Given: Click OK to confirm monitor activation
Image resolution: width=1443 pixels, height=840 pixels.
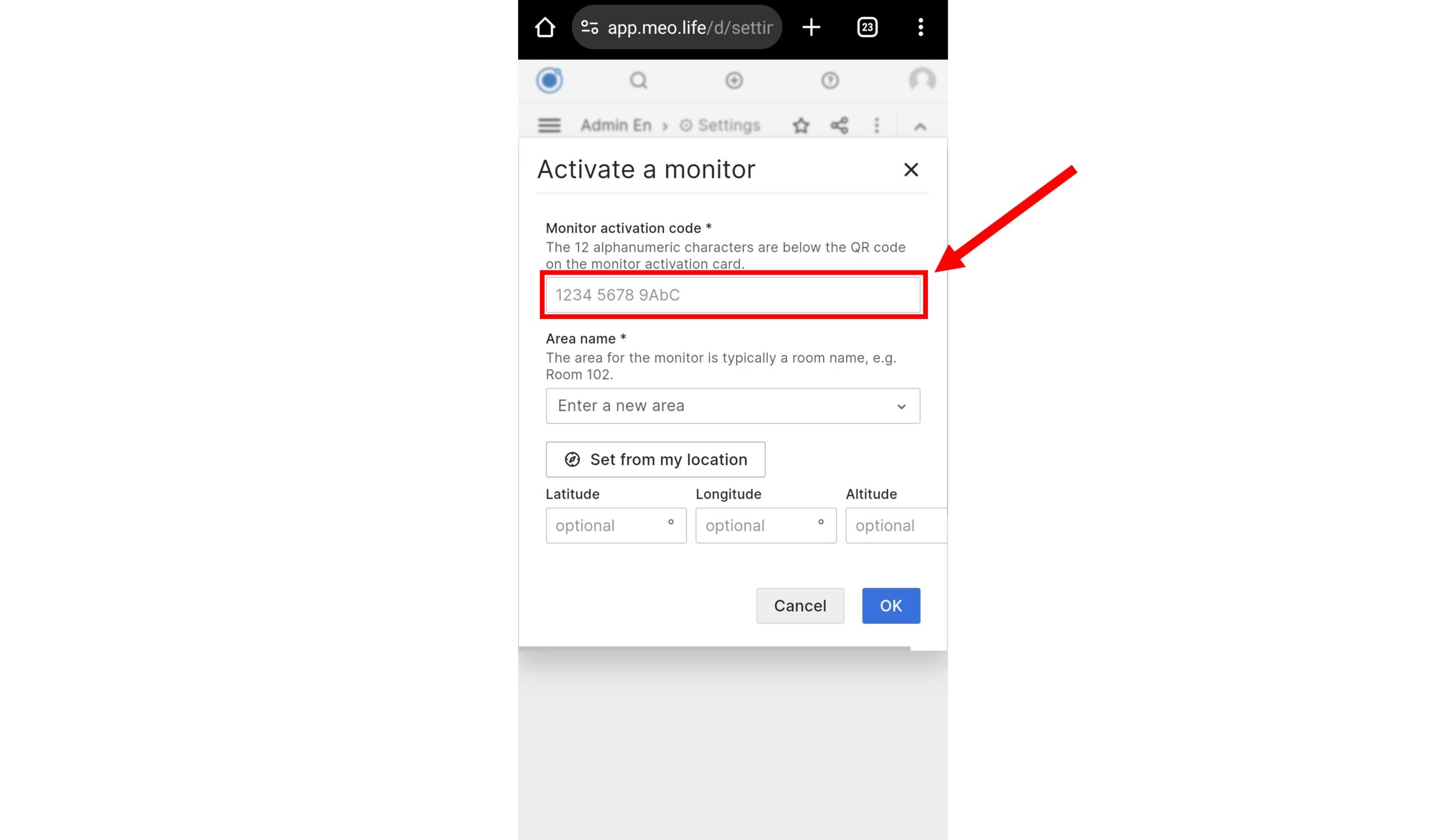Looking at the screenshot, I should point(890,605).
